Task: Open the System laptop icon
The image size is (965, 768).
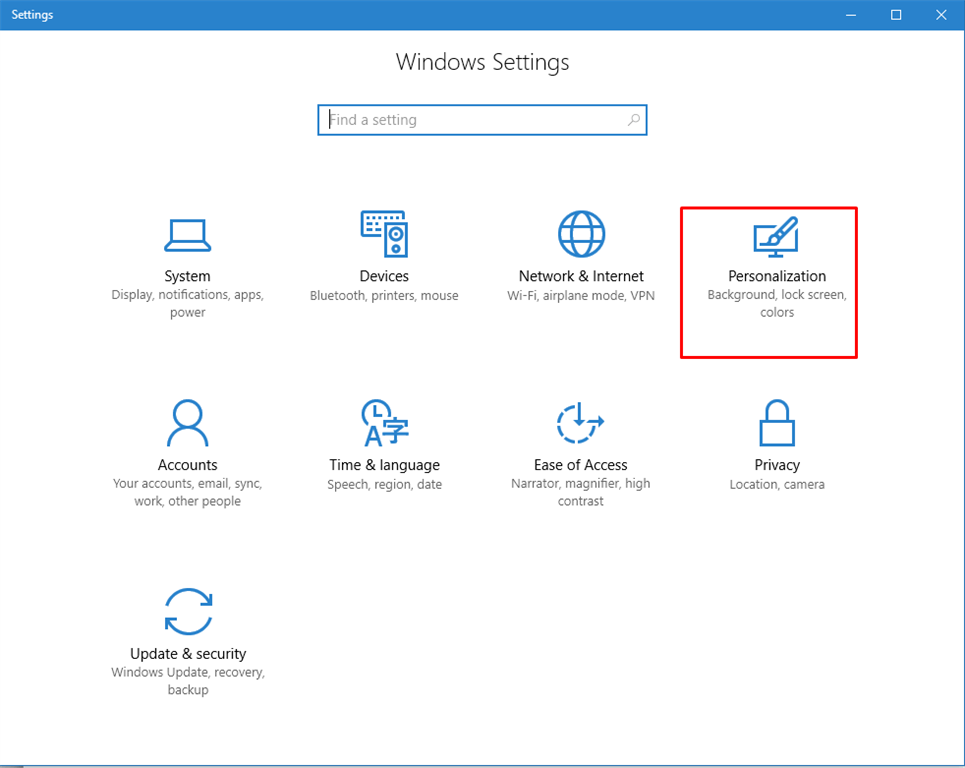Action: click(188, 235)
